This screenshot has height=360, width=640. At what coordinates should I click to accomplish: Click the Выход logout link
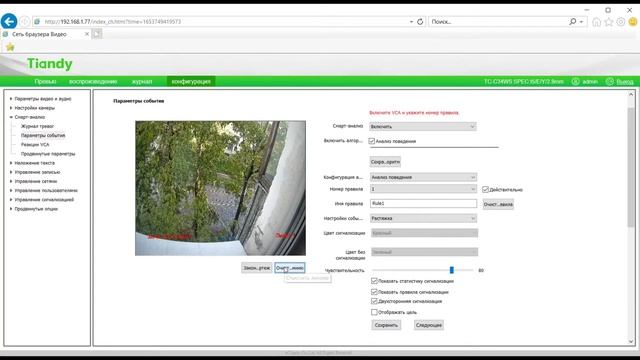click(624, 82)
